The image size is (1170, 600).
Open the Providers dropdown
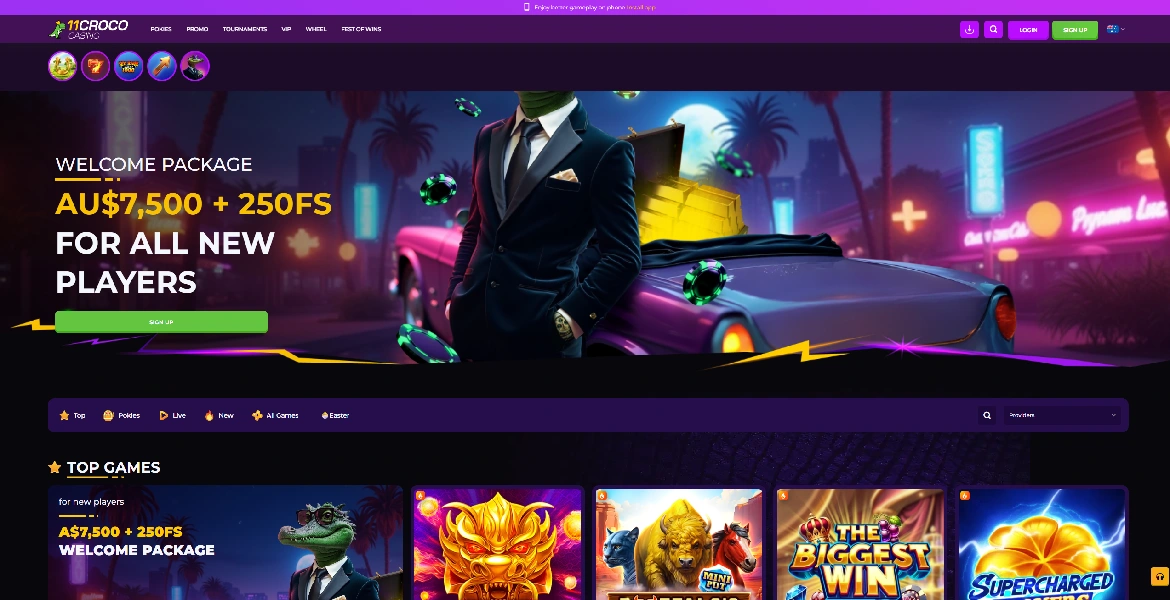[1062, 415]
